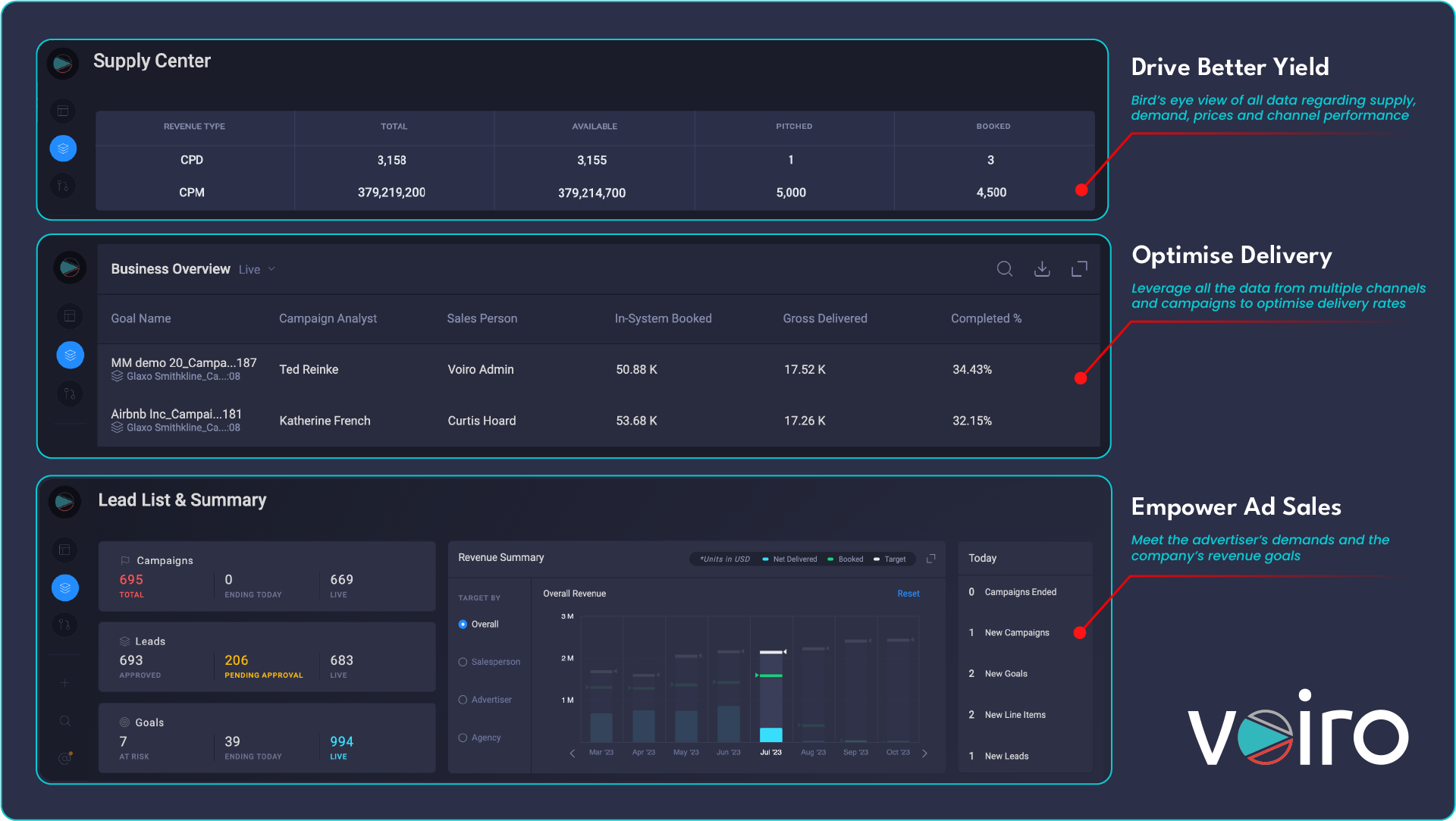Open the Voiro logo in Supply Center
This screenshot has height=821, width=1456.
click(x=63, y=64)
